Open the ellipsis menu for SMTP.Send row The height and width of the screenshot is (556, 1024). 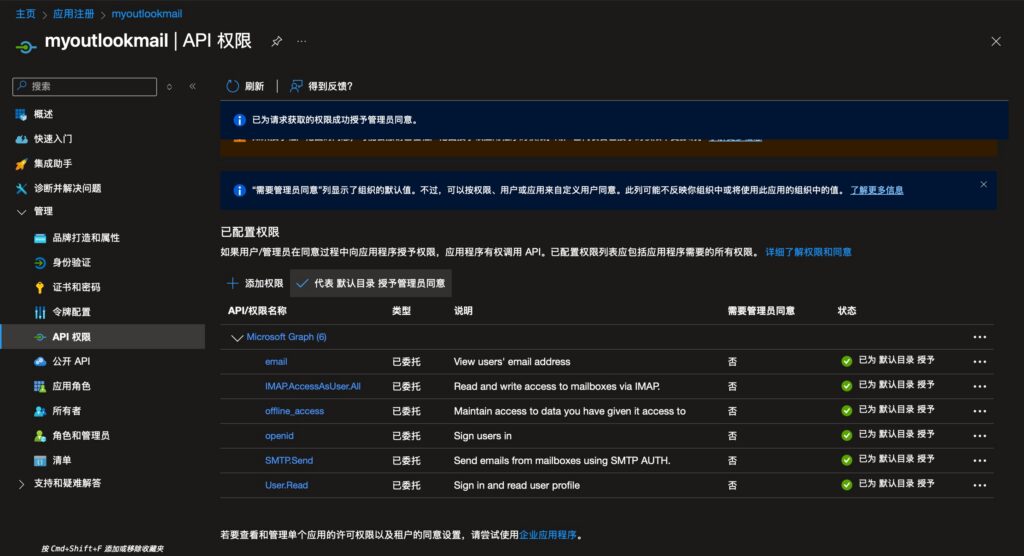(979, 461)
